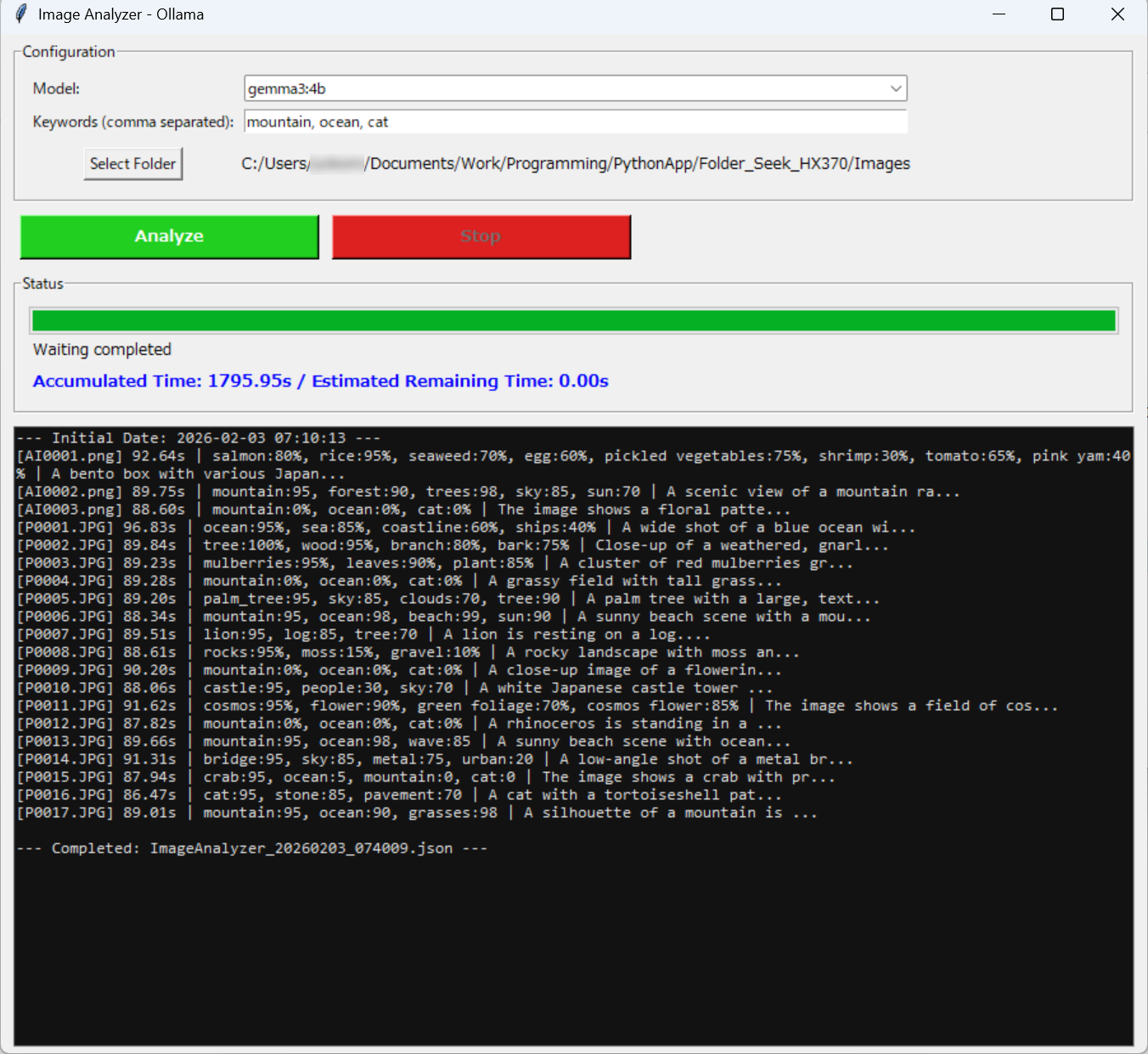Select the [P0014.JPG] bridge log entry
This screenshot has width=1148, height=1054.
click(x=435, y=759)
